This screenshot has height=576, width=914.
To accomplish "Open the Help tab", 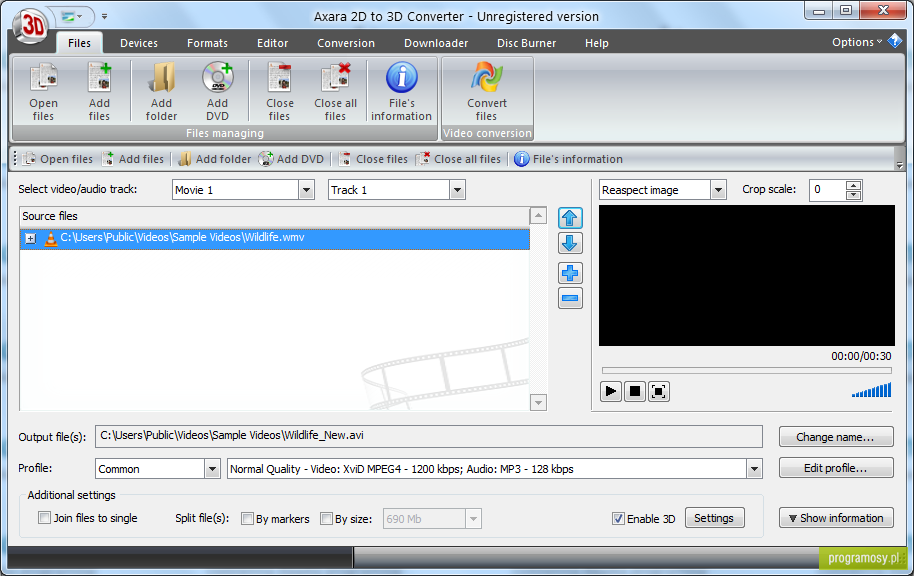I will 596,43.
